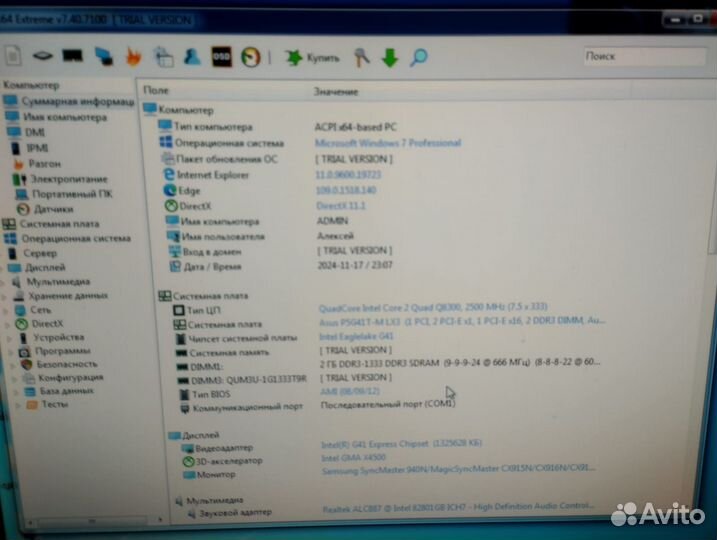Open the OSD panel toolbar icon
The image size is (717, 540).
pyautogui.click(x=223, y=57)
